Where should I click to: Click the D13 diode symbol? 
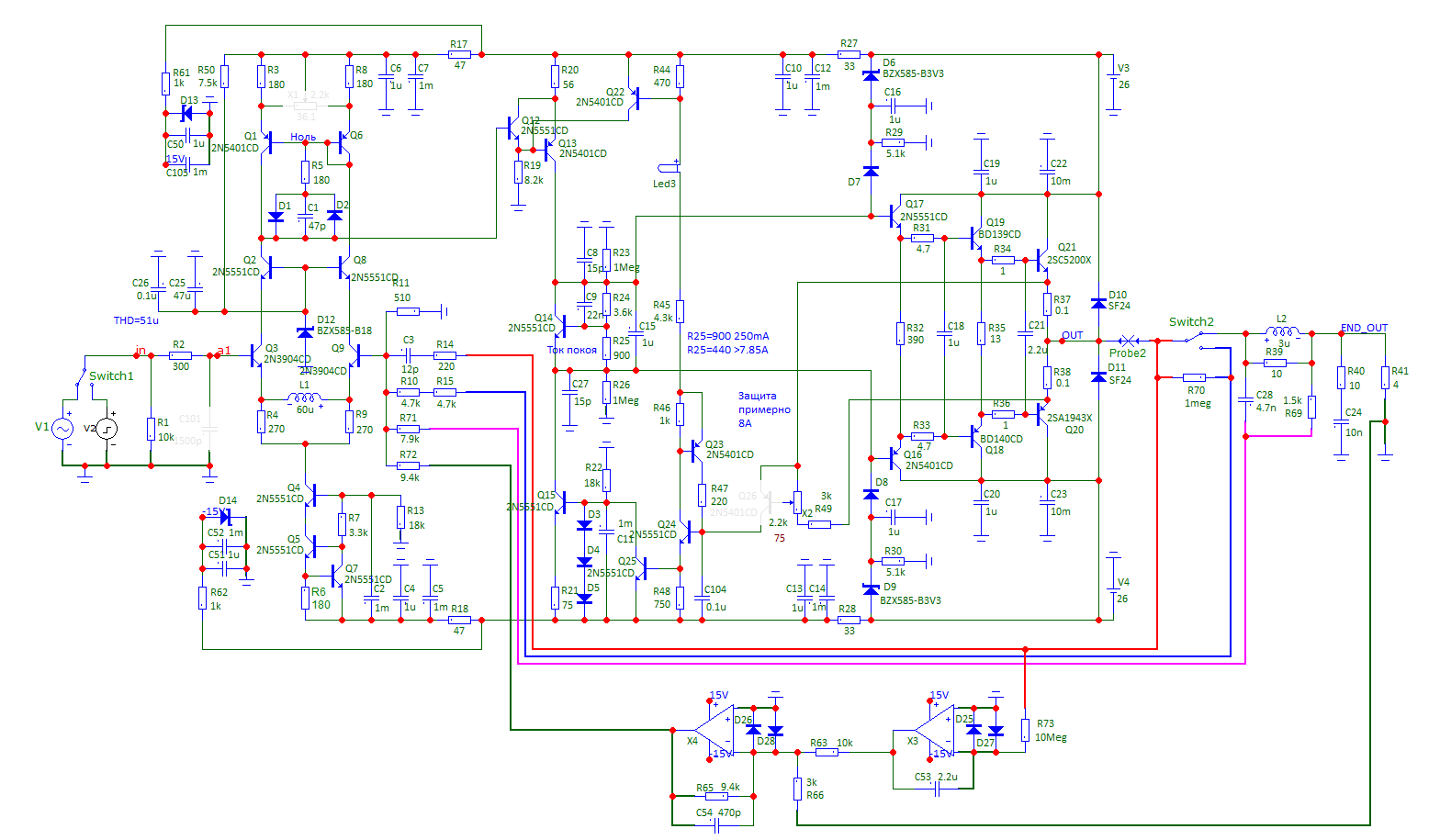[186, 114]
